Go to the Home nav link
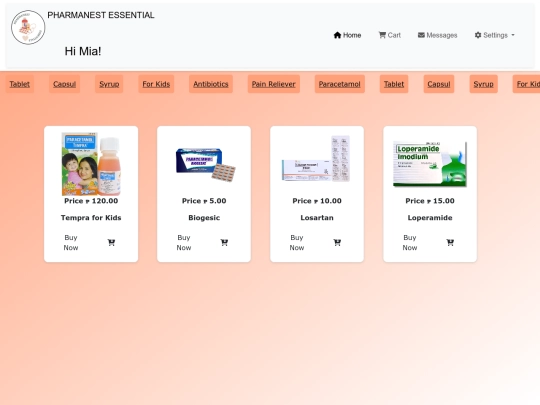The height and width of the screenshot is (405, 540). 347,35
